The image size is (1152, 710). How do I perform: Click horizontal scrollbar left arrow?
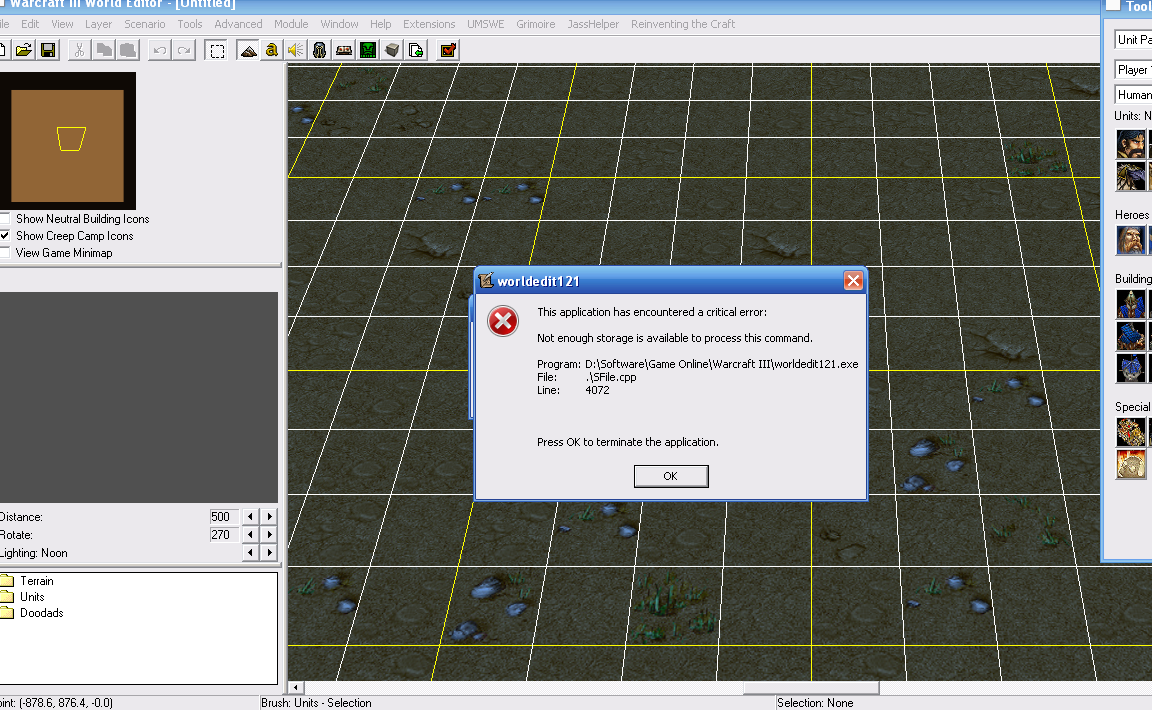pyautogui.click(x=295, y=688)
